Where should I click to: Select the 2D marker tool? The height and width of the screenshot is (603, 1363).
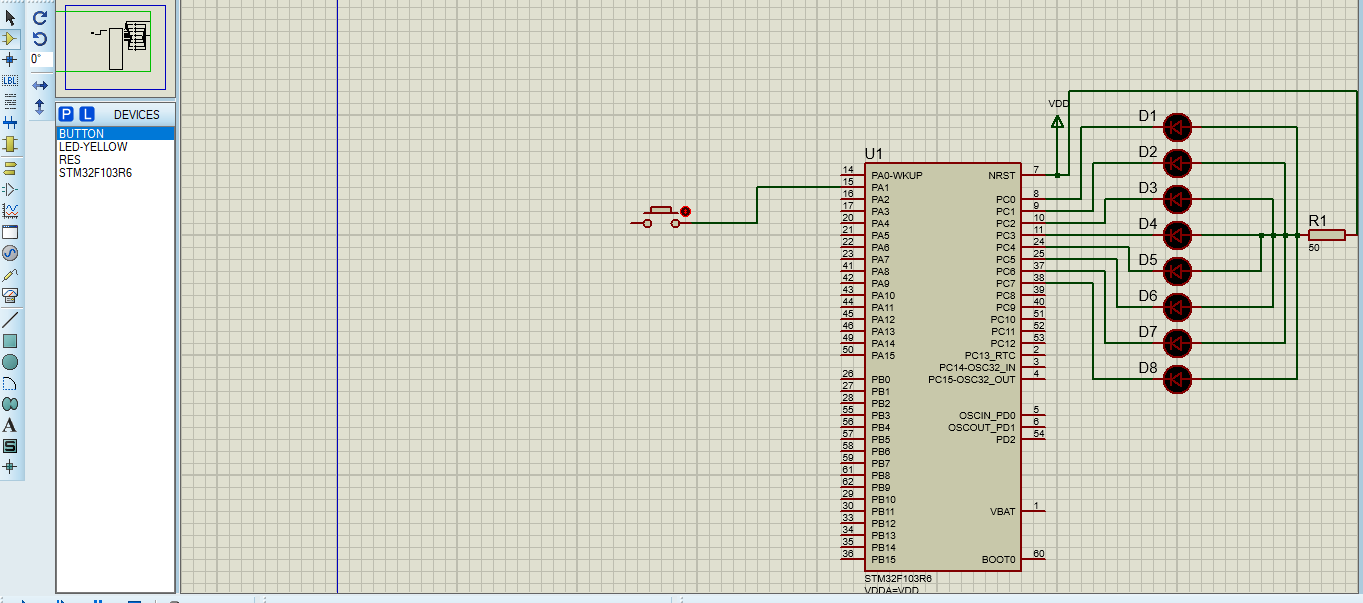tap(10, 467)
